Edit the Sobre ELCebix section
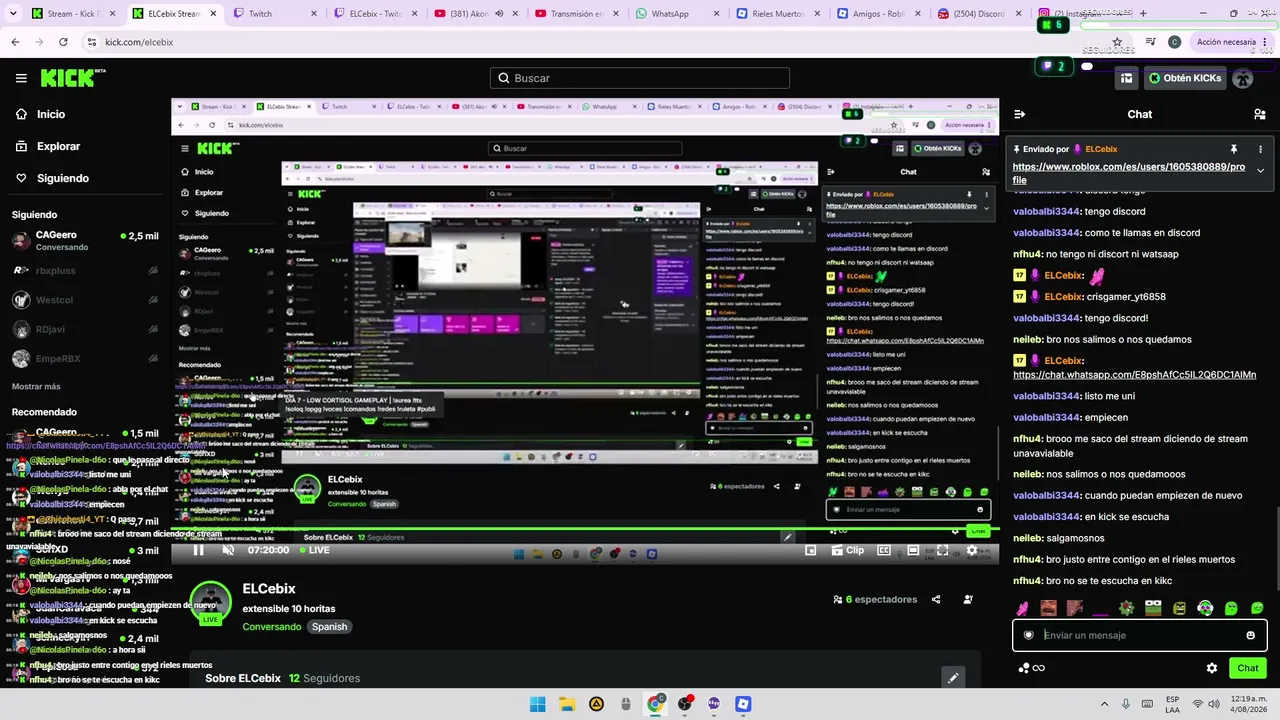This screenshot has height=720, width=1280. [953, 678]
